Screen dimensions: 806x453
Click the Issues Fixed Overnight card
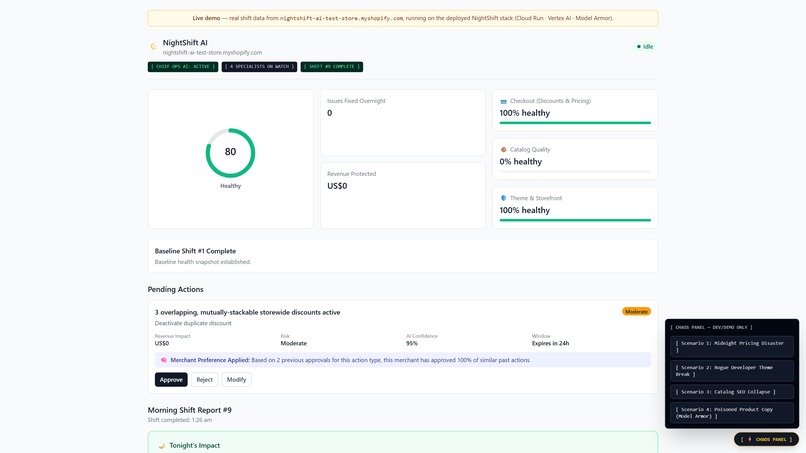tap(403, 122)
